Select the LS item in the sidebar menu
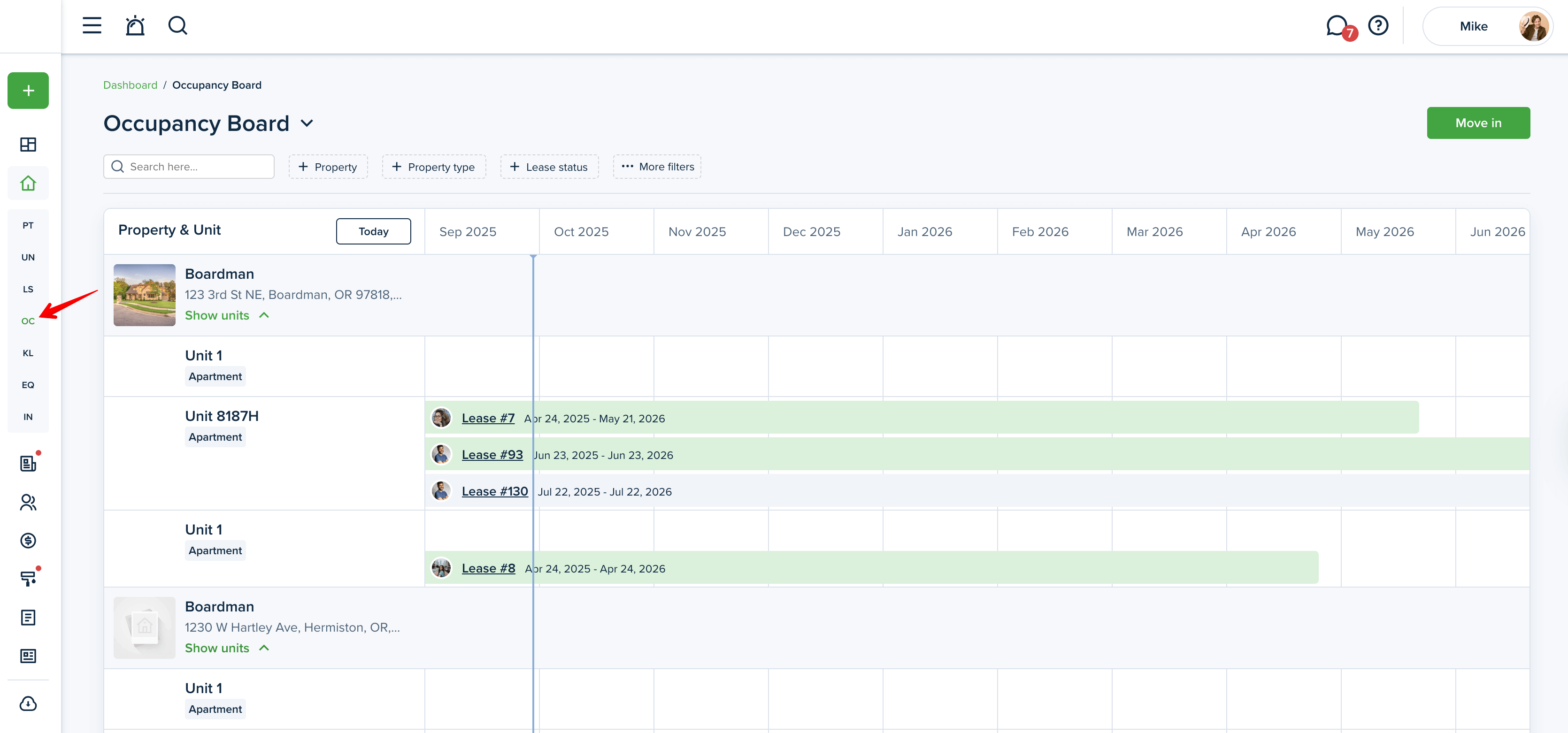The image size is (1568, 733). point(28,289)
